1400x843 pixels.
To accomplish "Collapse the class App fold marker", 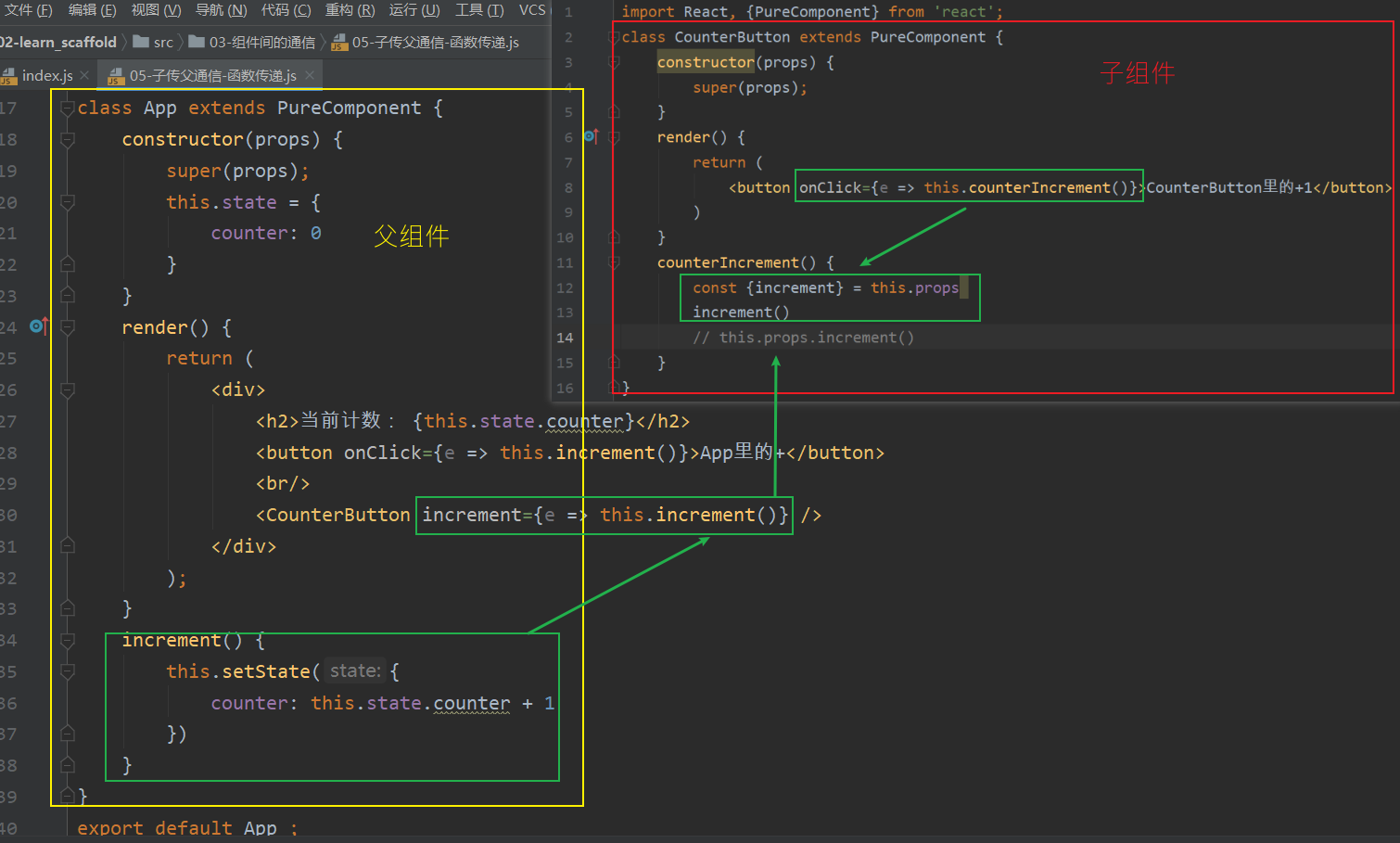I will [67, 109].
